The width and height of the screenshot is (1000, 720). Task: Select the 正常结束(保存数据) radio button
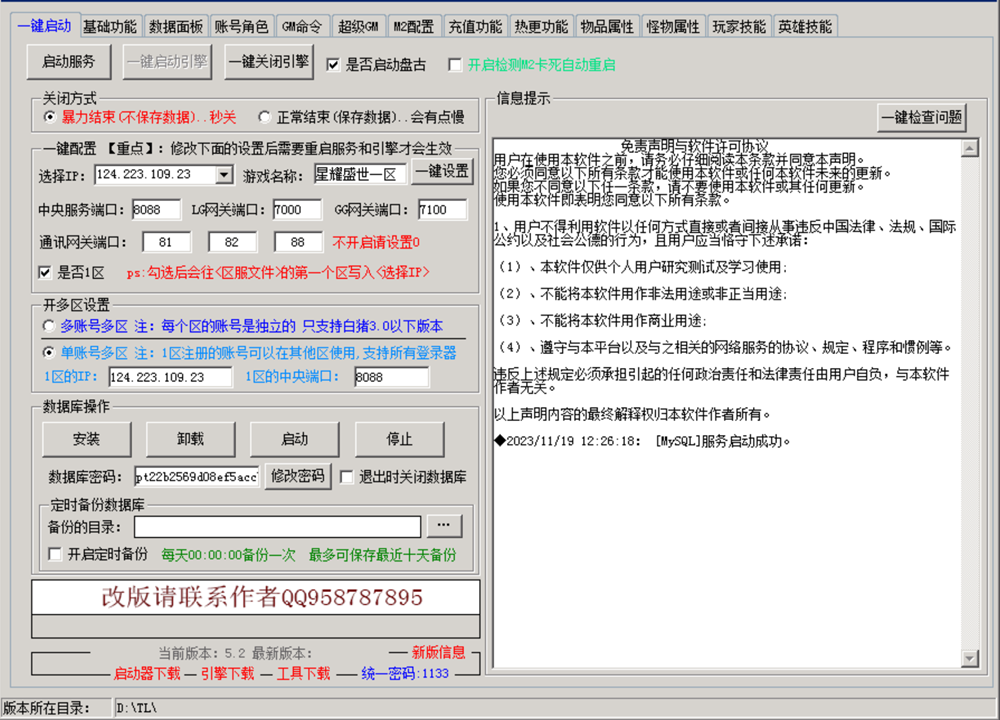click(261, 117)
